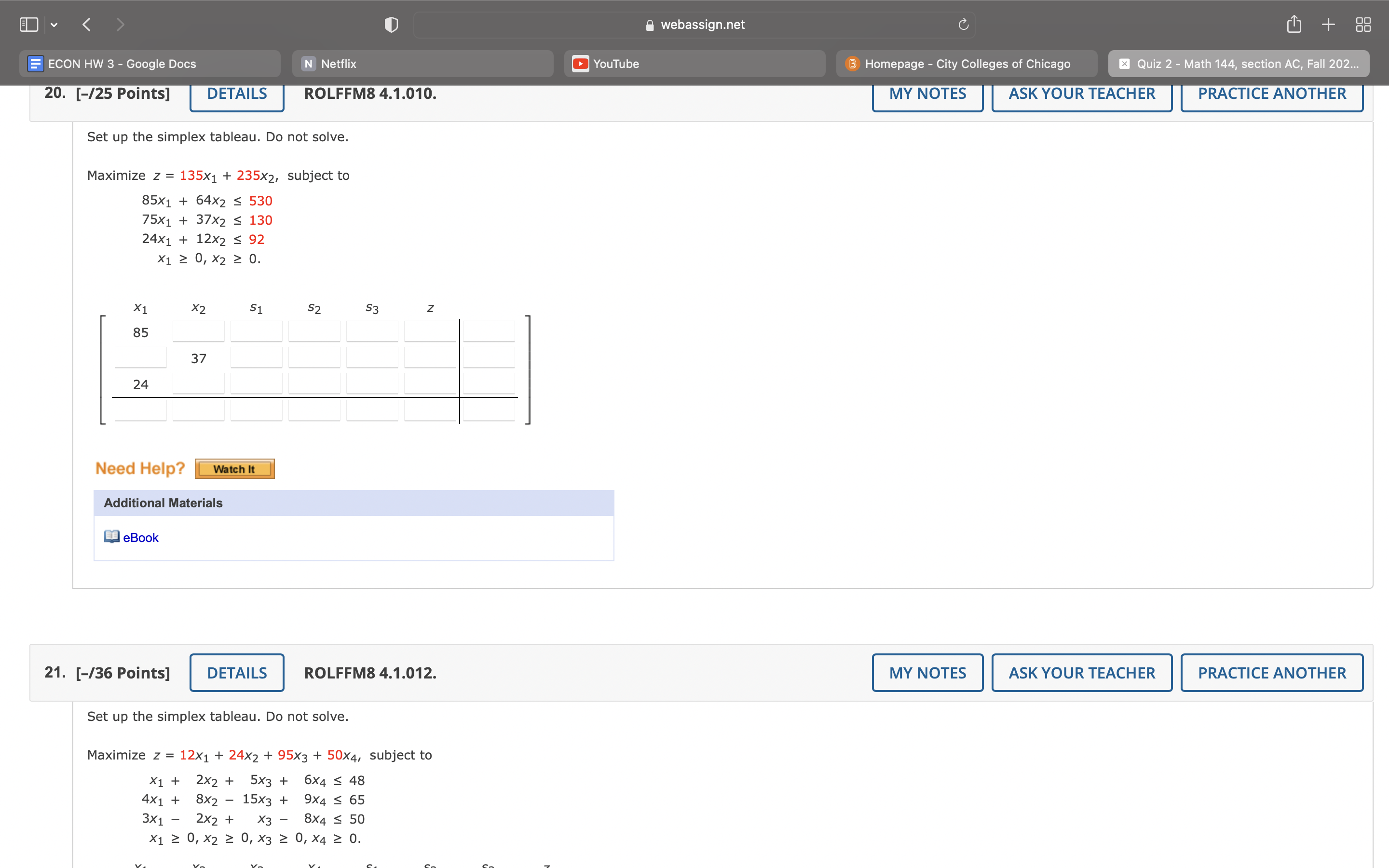Open the Share menu
Screen dimensions: 1389x868
1294,24
